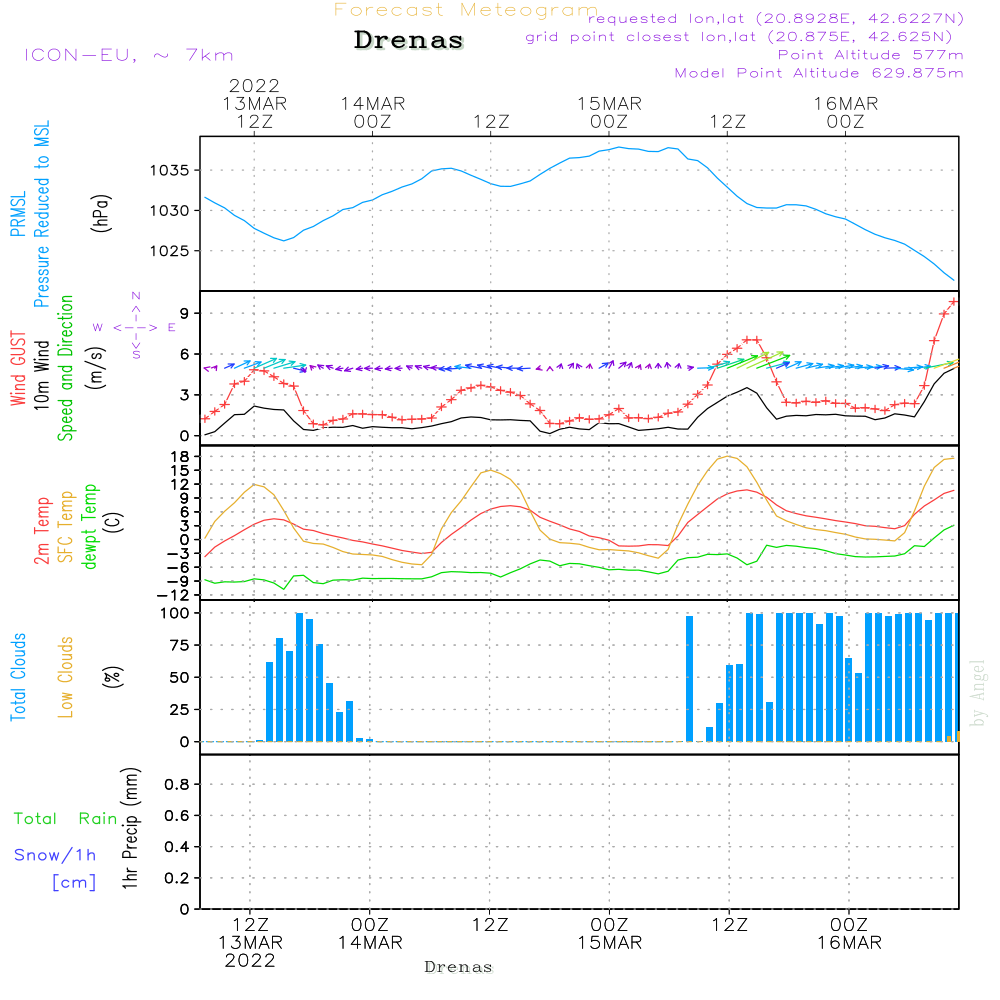1000x1000 pixels.
Task: Click the wind compass rose icon
Action: click(135, 326)
